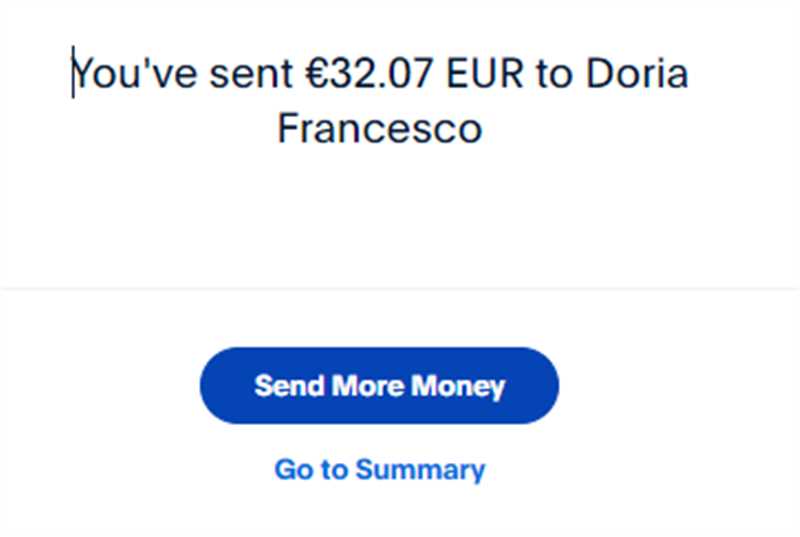Click the name Francesco on the second line
This screenshot has height=537, width=800.
pos(379,129)
